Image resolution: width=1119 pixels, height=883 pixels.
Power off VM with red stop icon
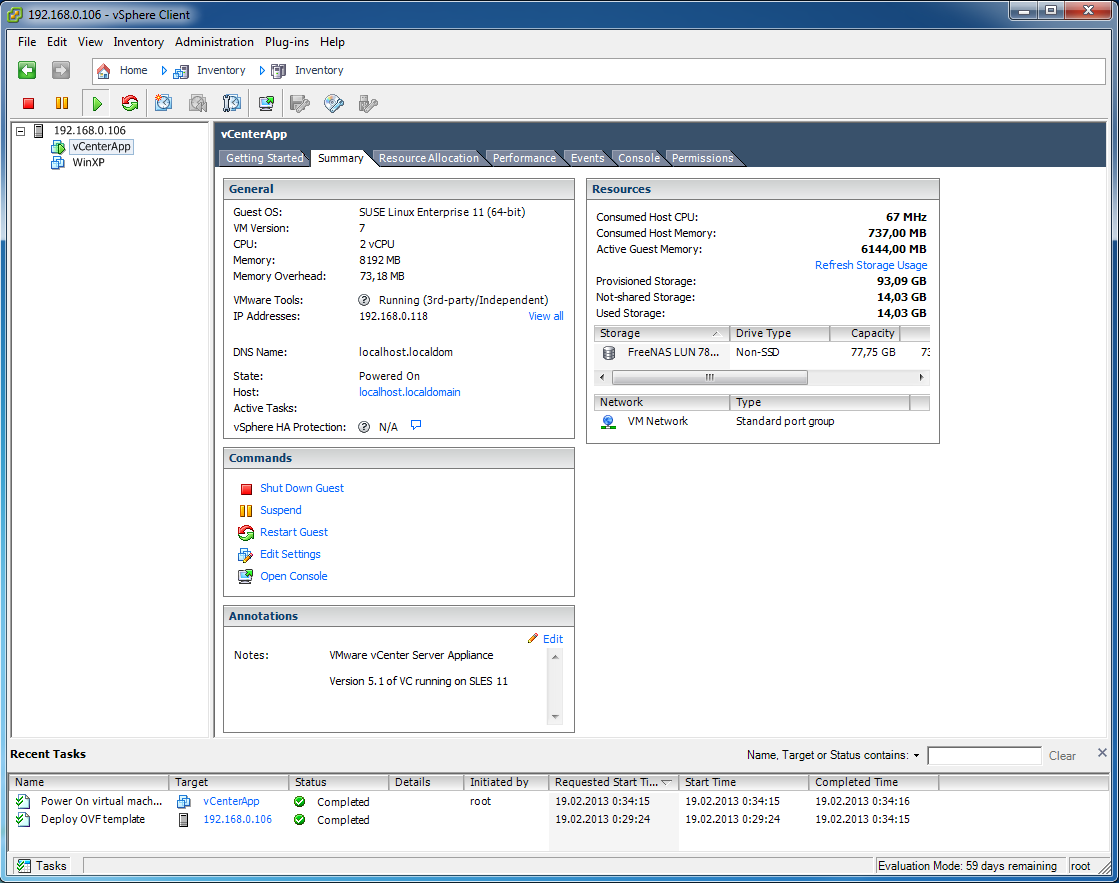point(29,104)
